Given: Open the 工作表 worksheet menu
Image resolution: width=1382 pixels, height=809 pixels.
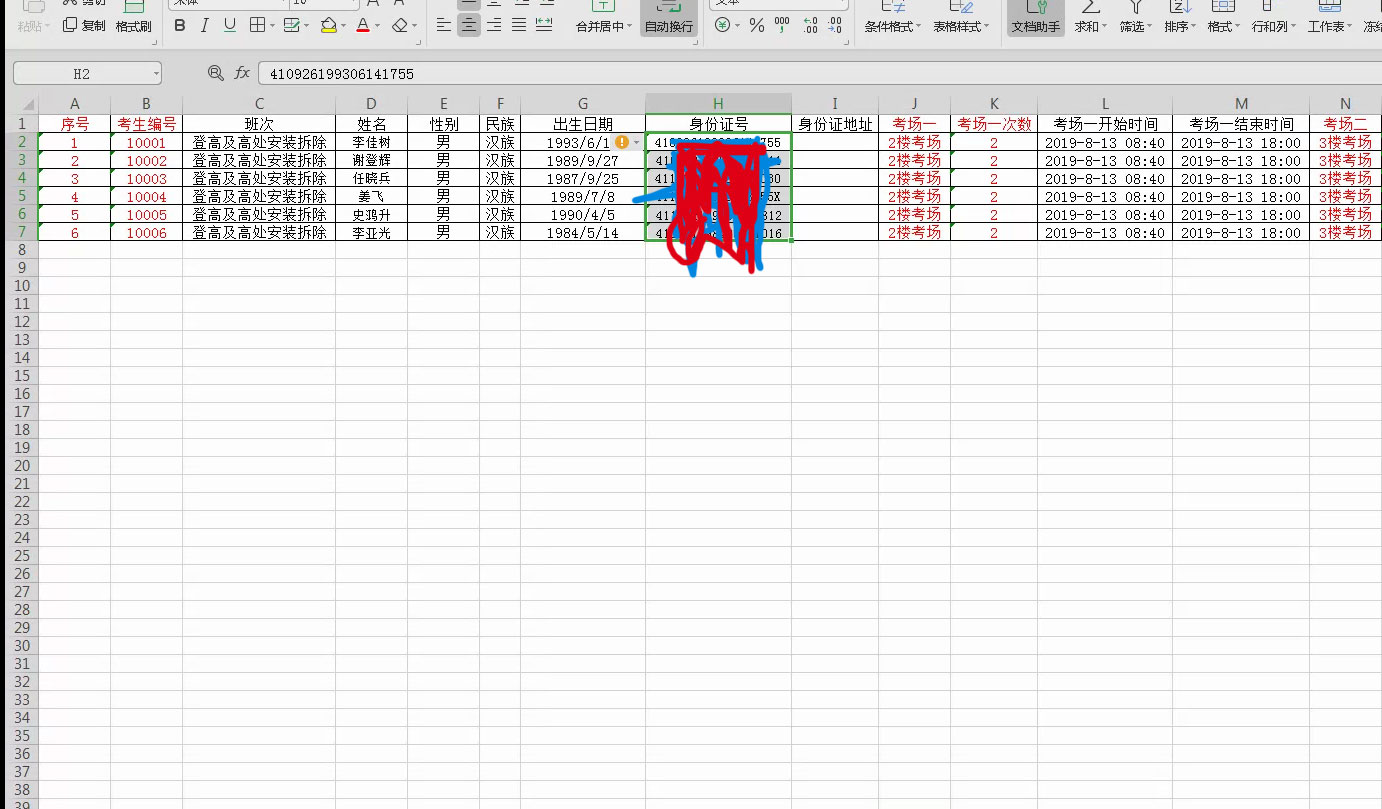Looking at the screenshot, I should pos(1331,27).
